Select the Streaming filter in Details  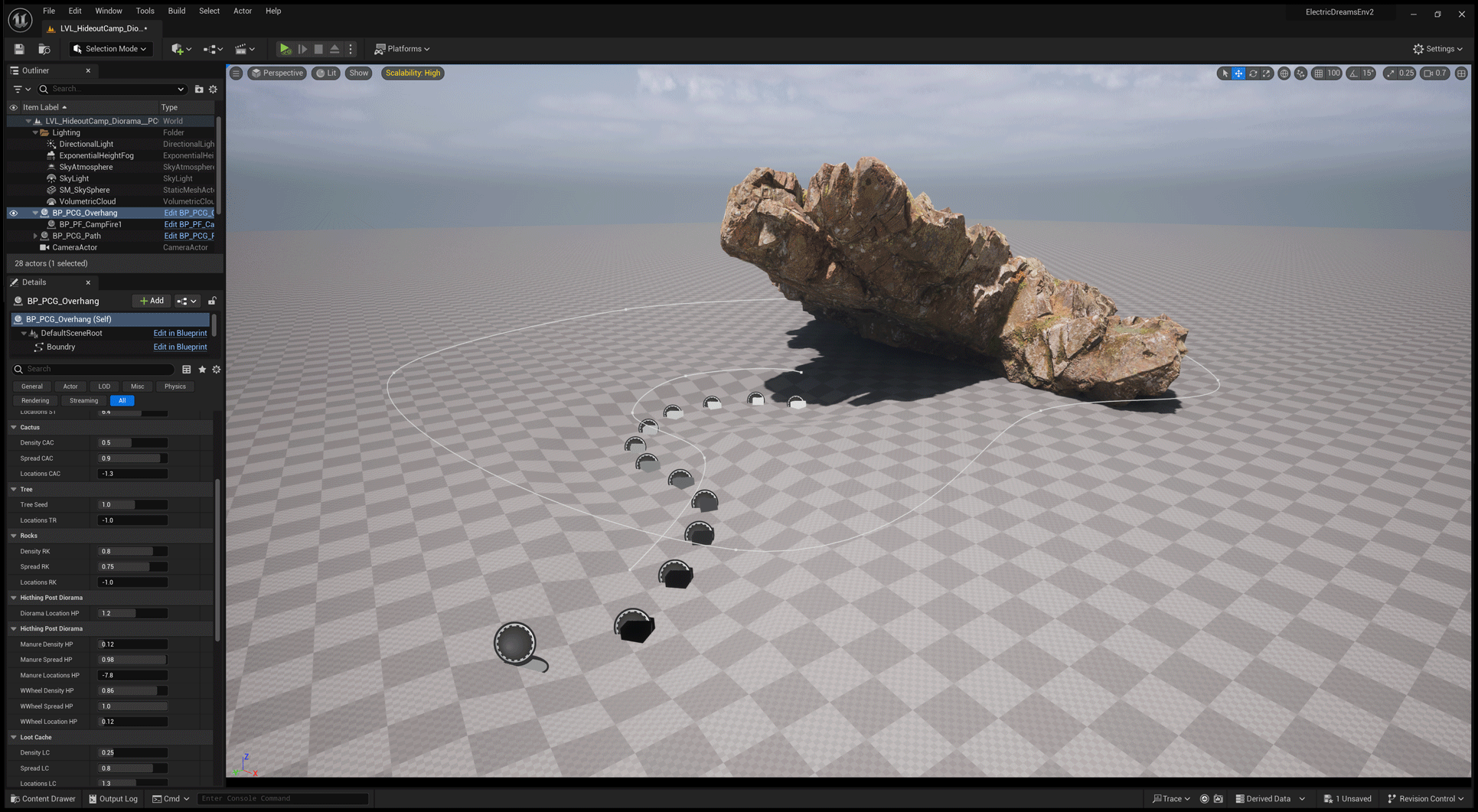pos(83,400)
